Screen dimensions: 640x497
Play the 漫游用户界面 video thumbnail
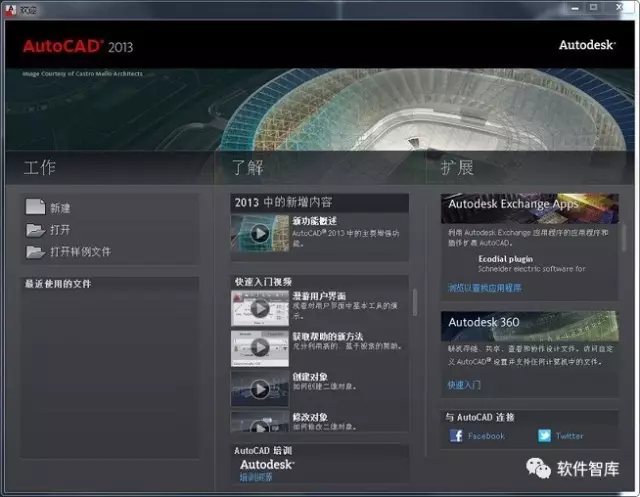point(260,308)
